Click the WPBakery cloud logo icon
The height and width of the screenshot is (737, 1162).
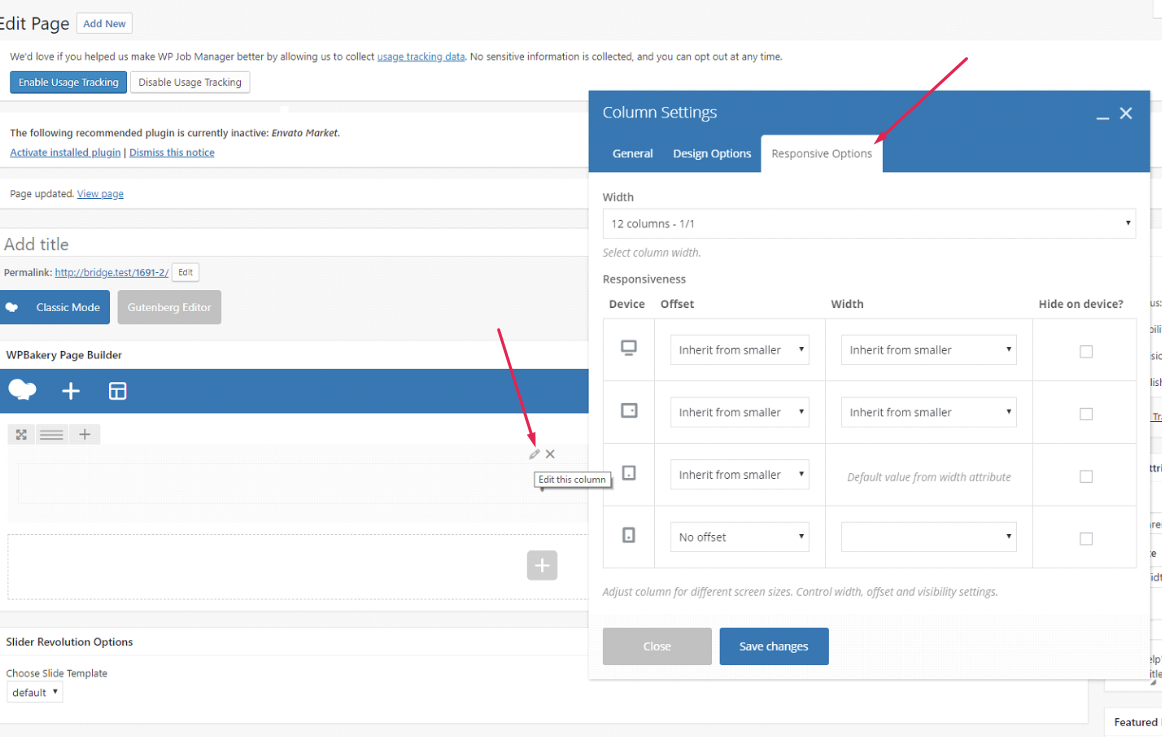[22, 390]
